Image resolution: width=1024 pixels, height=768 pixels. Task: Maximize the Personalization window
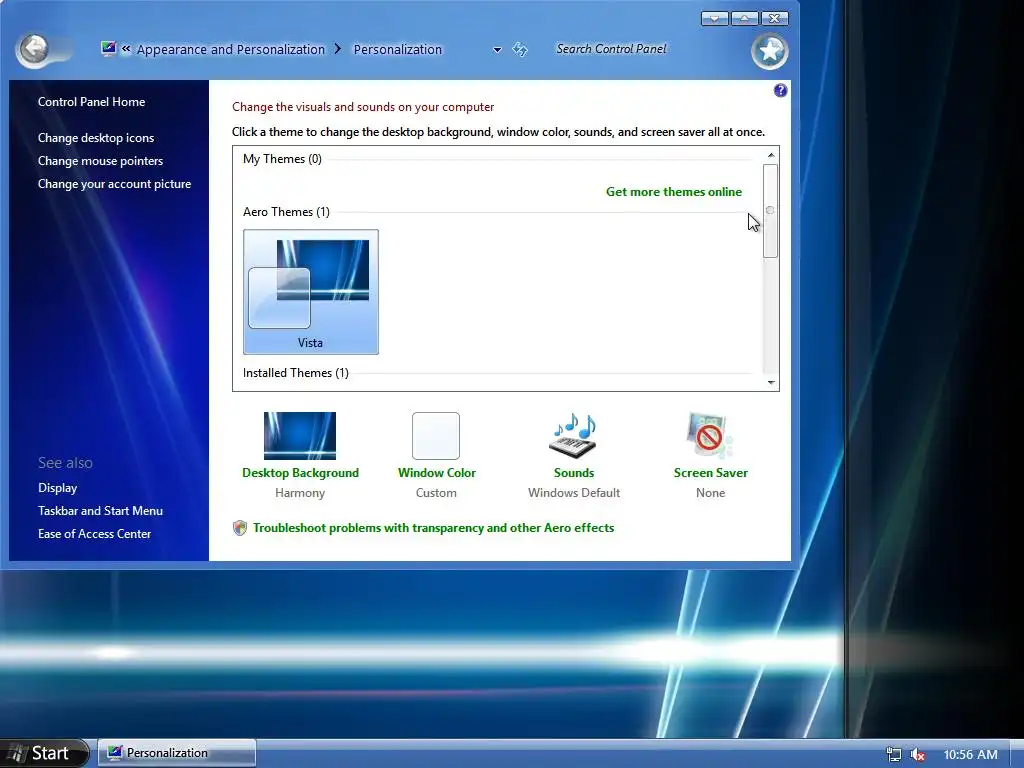click(x=744, y=18)
